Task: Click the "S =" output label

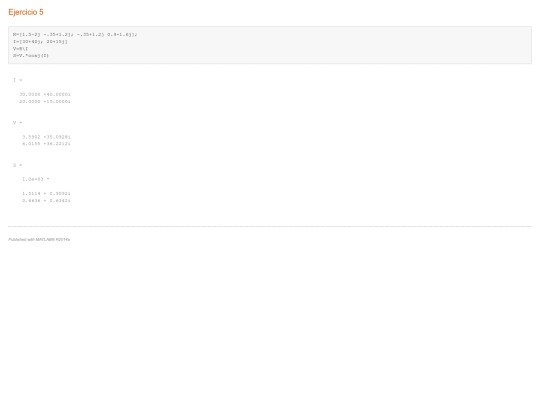Action: (x=18, y=165)
